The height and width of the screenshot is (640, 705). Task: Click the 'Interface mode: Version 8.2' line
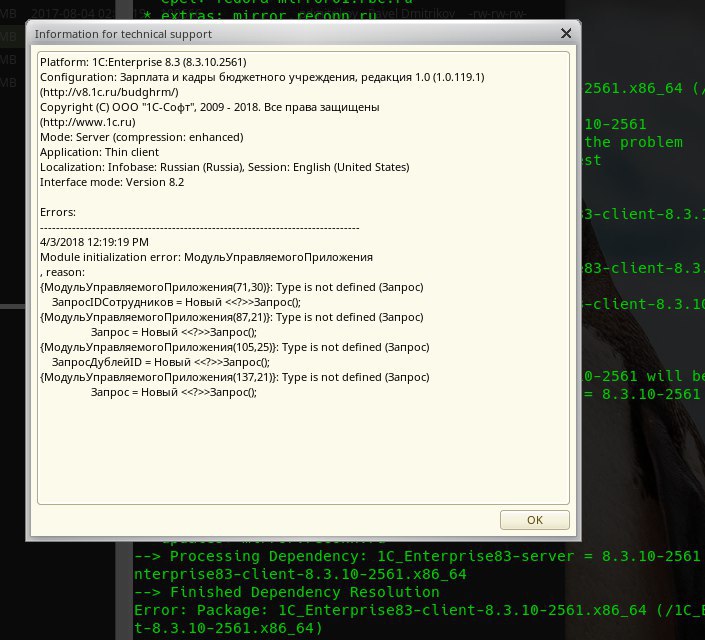112,182
